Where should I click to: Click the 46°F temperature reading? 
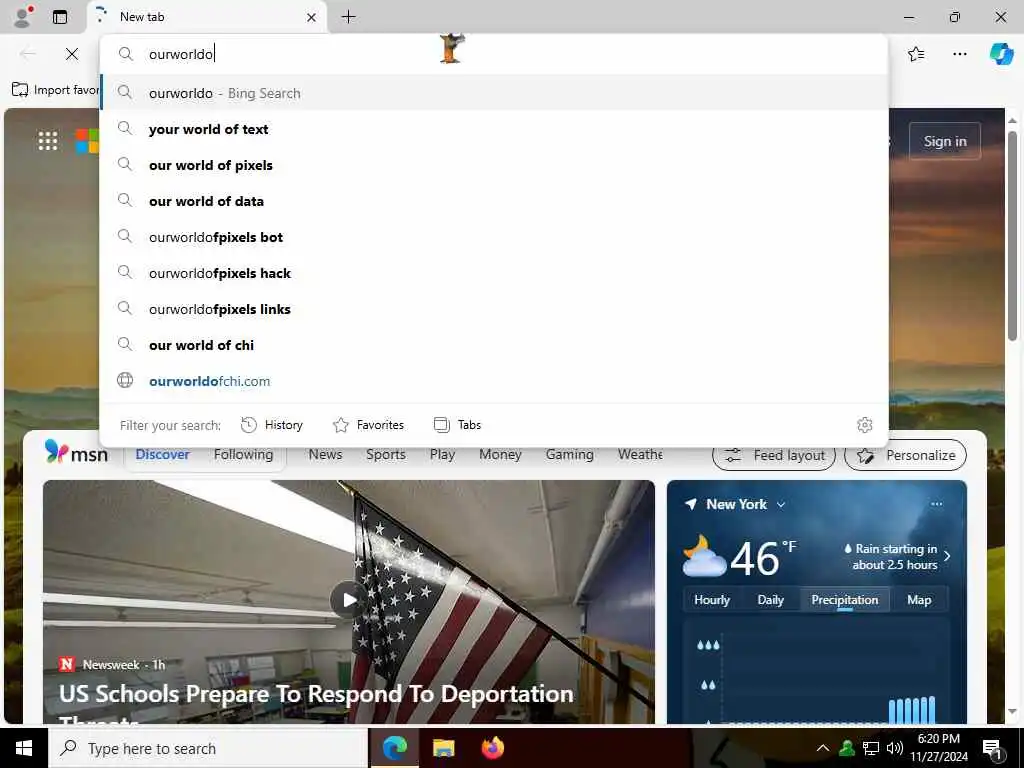tap(763, 558)
